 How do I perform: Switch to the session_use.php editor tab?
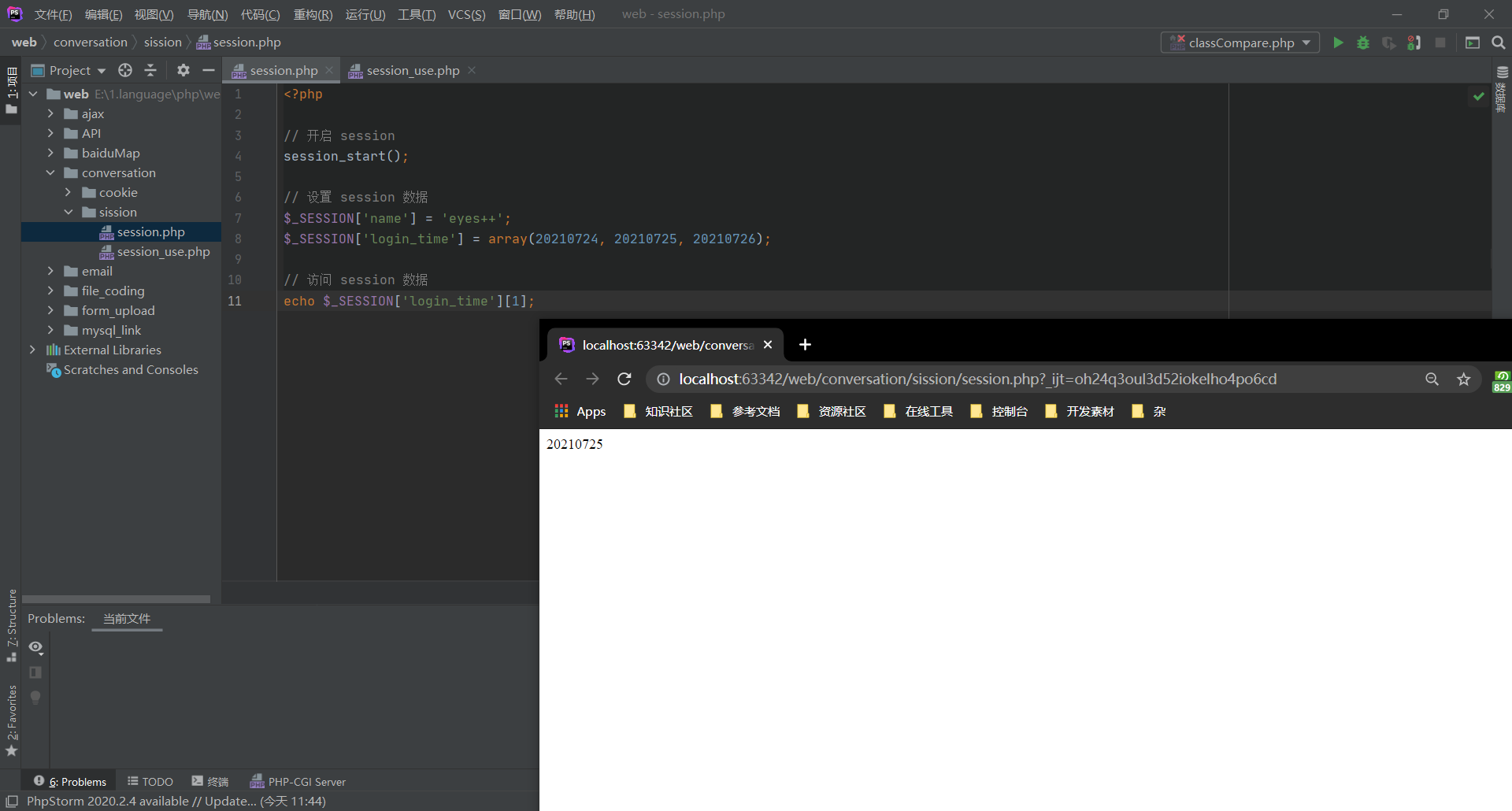point(412,70)
